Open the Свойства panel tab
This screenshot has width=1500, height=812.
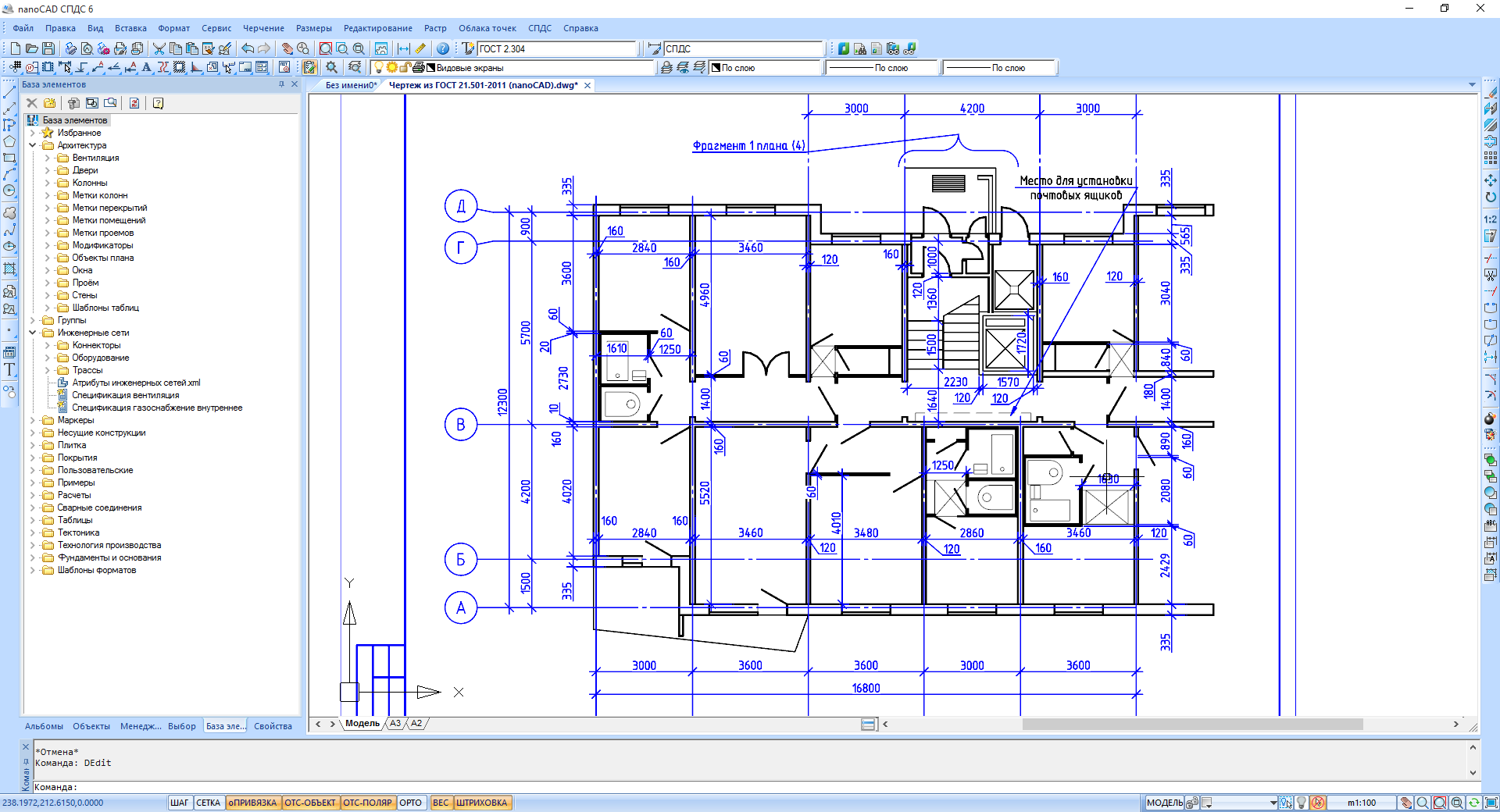coord(273,726)
